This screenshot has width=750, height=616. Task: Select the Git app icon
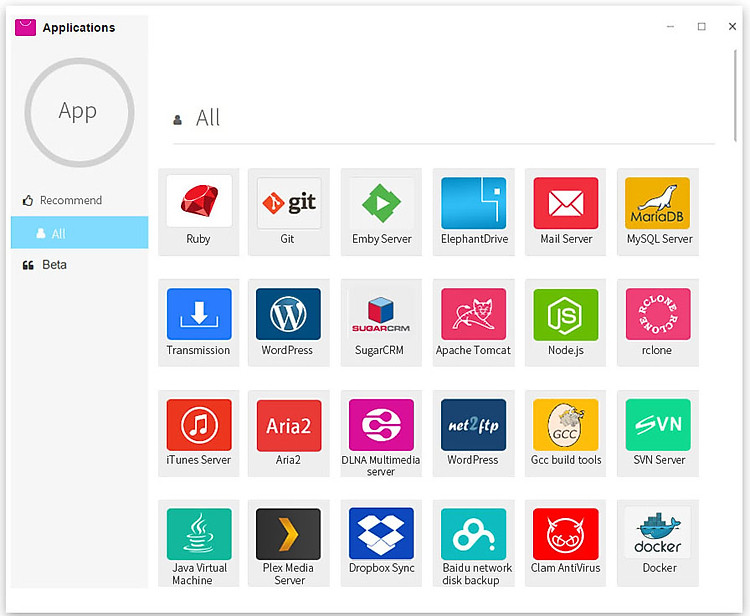click(288, 204)
